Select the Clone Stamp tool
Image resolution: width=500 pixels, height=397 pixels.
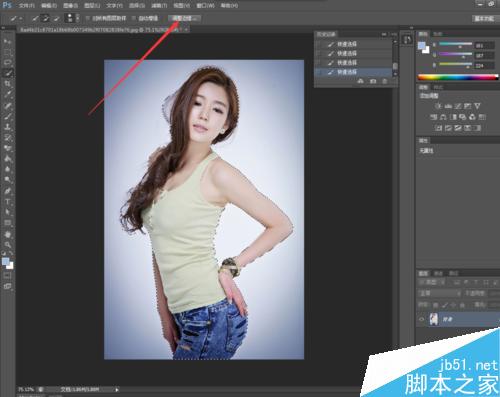[x=7, y=127]
